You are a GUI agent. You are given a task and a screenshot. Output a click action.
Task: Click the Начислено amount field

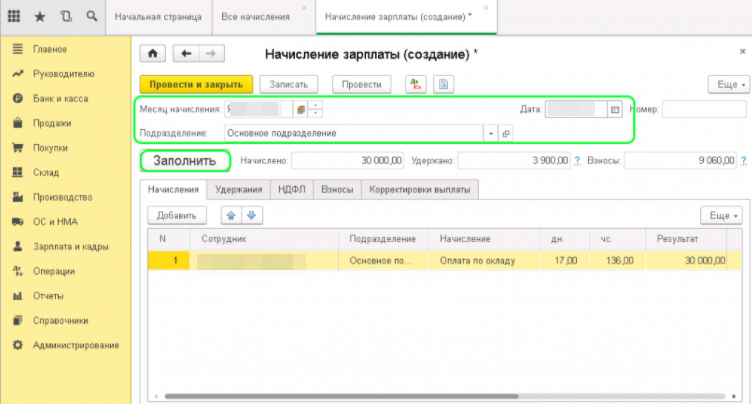(x=348, y=161)
